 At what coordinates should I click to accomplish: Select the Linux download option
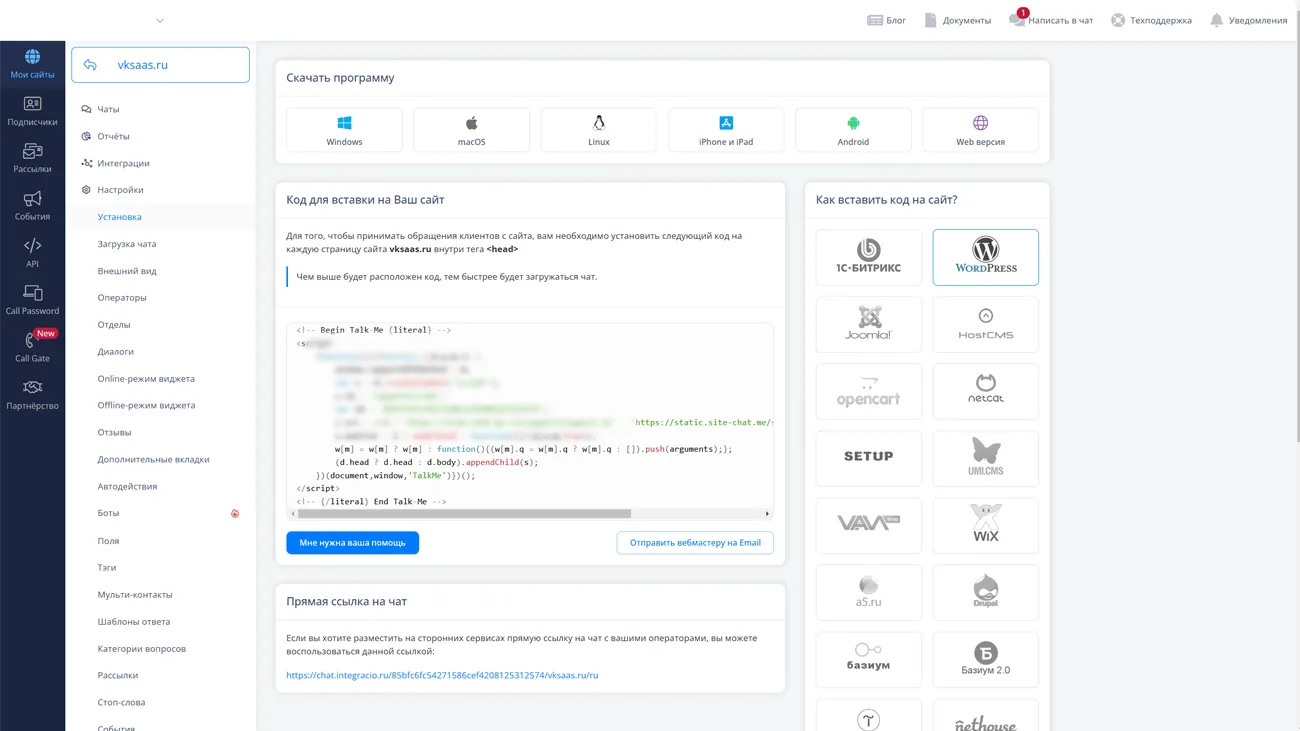pyautogui.click(x=598, y=130)
